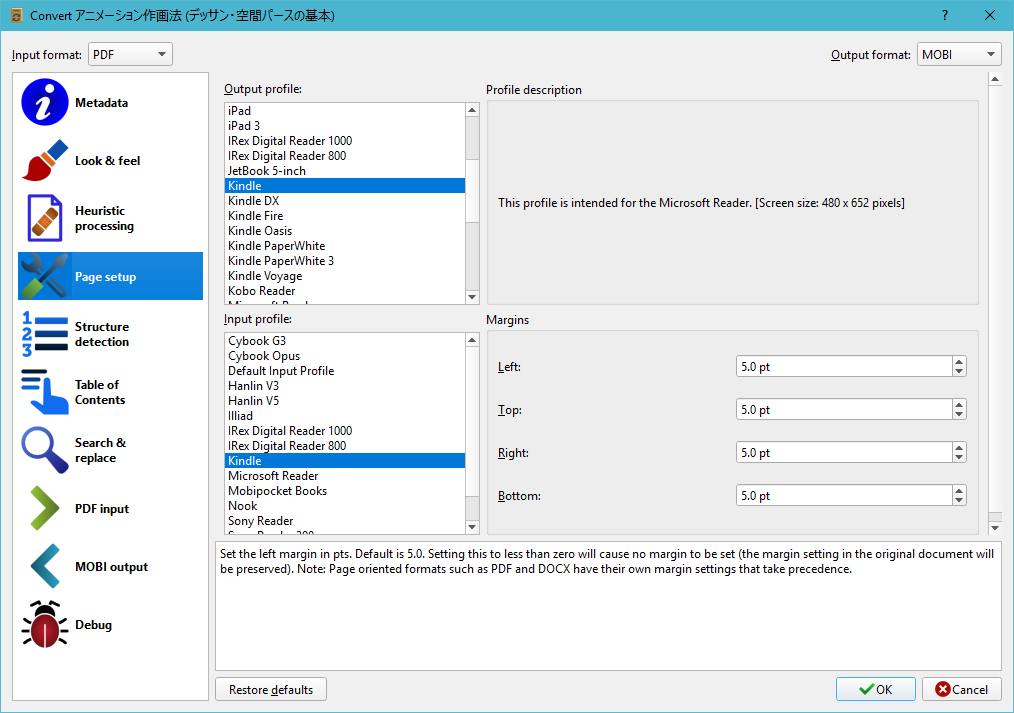This screenshot has width=1014, height=713.
Task: Select Illiad input profile
Action: tap(345, 416)
